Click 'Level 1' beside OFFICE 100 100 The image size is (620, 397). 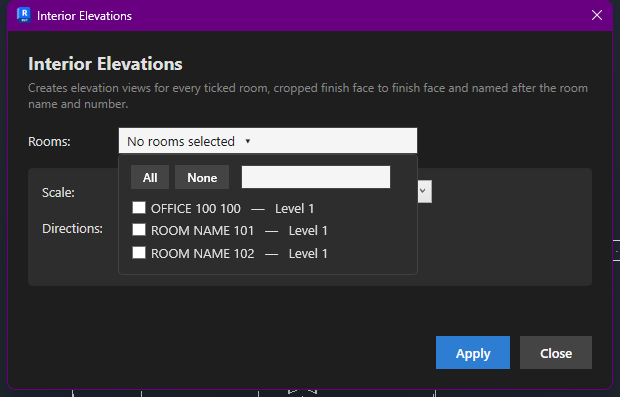point(295,208)
